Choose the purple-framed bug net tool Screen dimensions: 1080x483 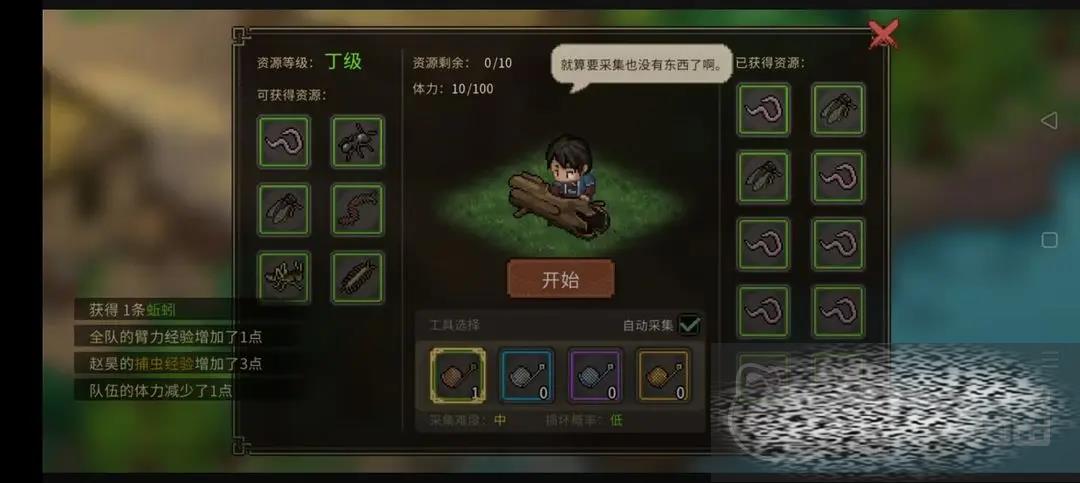[x=595, y=376]
